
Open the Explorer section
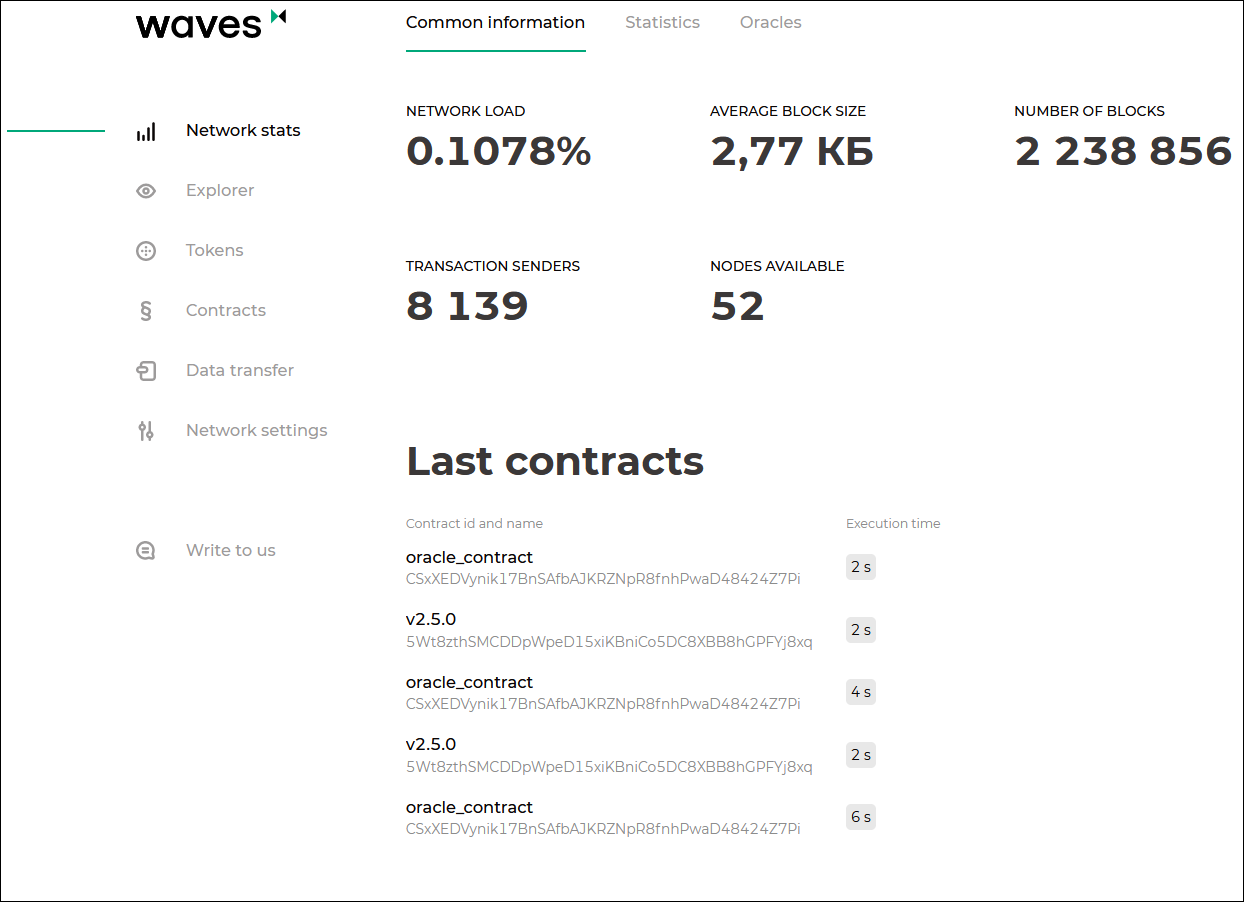[x=219, y=190]
